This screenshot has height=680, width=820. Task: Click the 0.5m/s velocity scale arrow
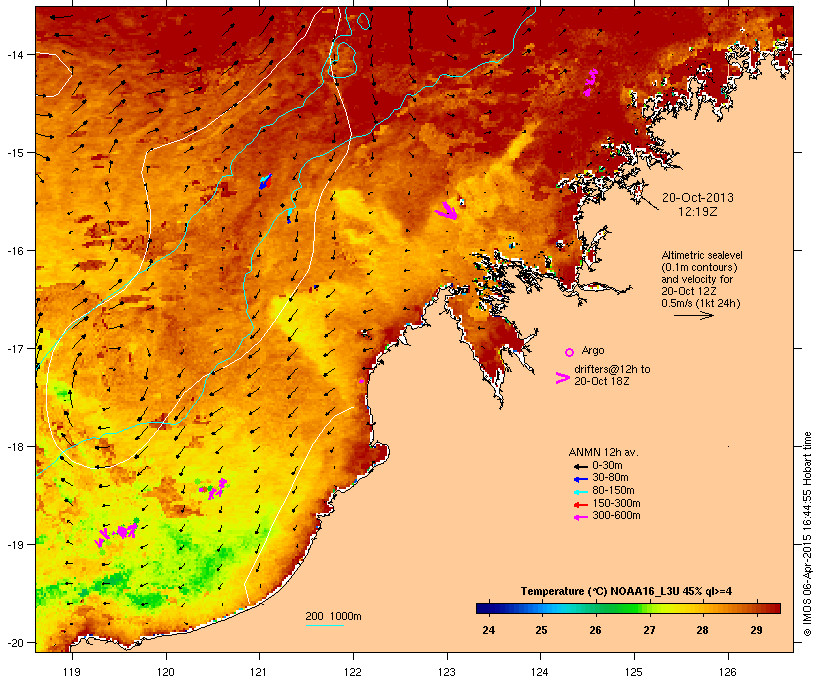(x=693, y=315)
